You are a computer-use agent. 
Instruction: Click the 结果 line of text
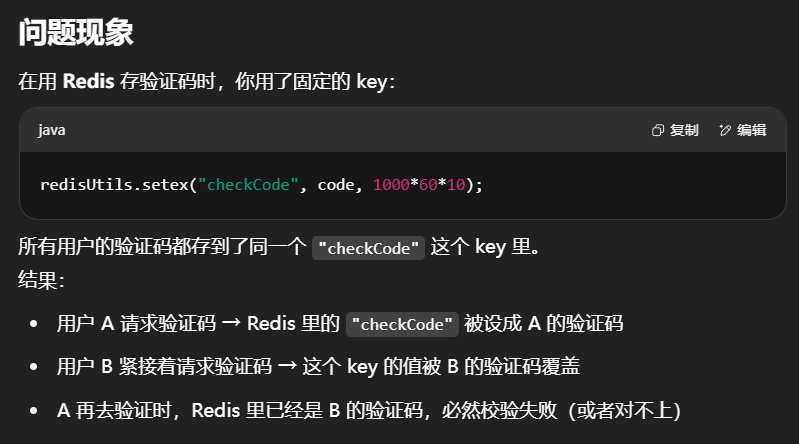coord(40,281)
